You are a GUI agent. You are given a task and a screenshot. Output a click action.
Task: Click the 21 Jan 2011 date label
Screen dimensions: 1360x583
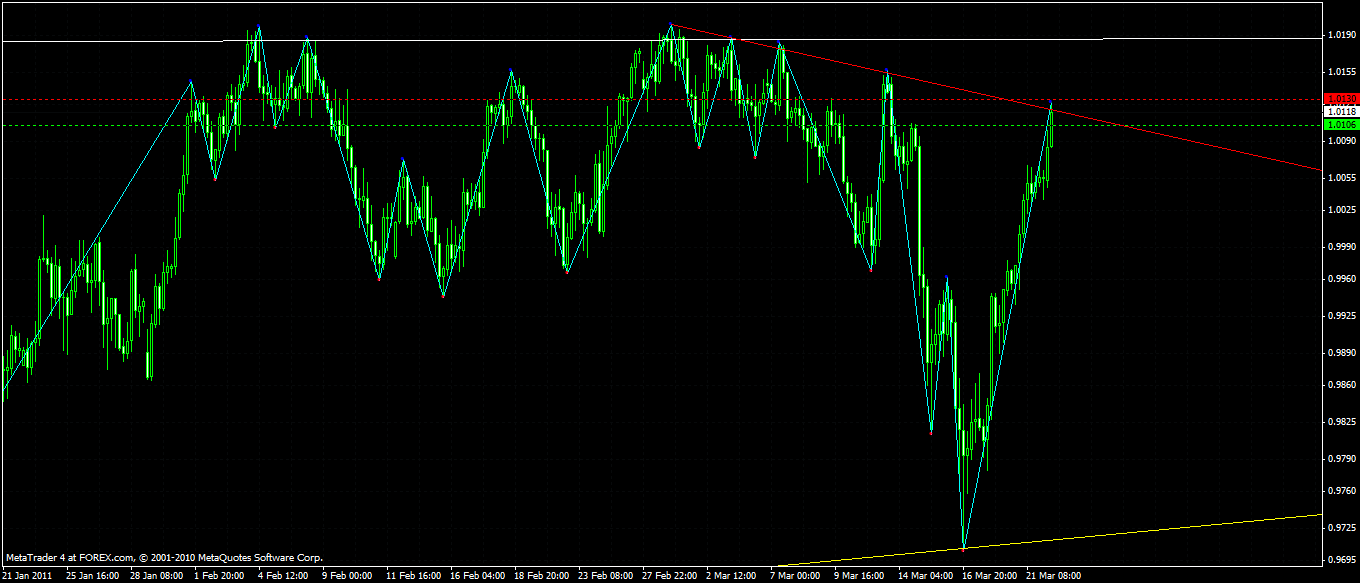(28, 576)
